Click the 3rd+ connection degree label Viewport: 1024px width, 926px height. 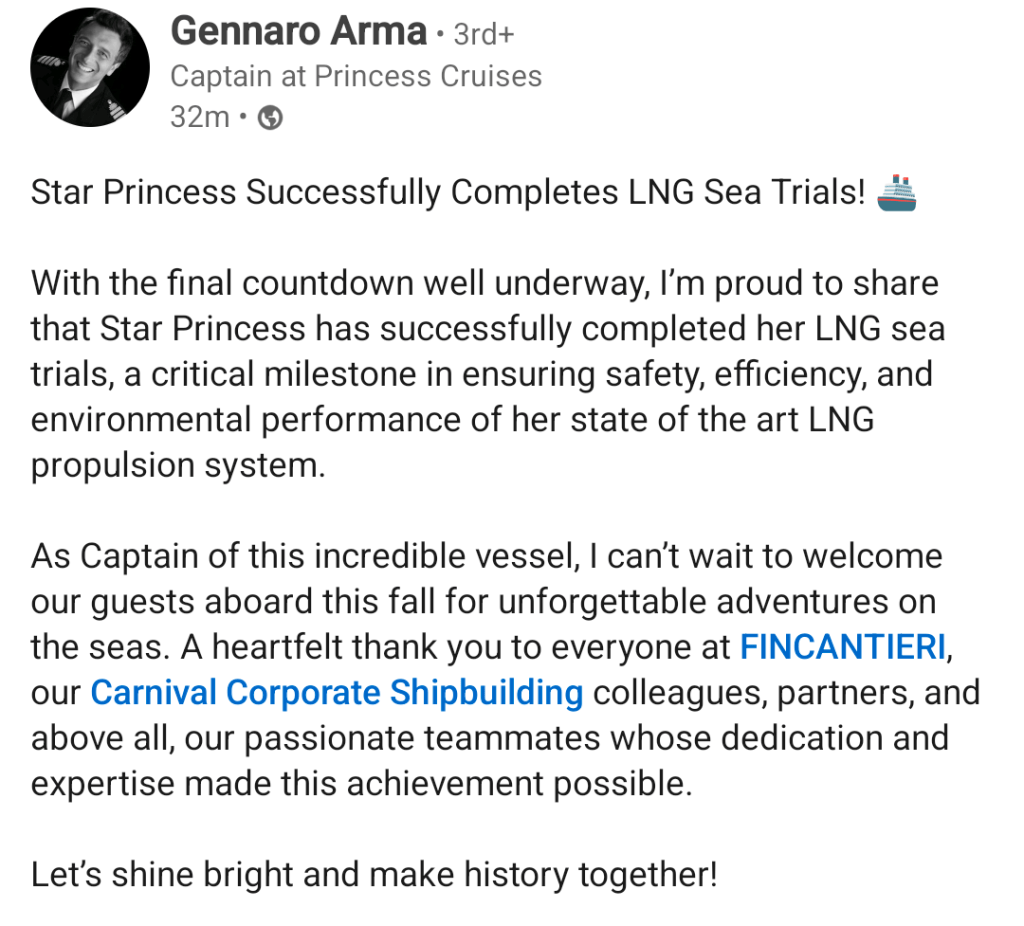484,34
